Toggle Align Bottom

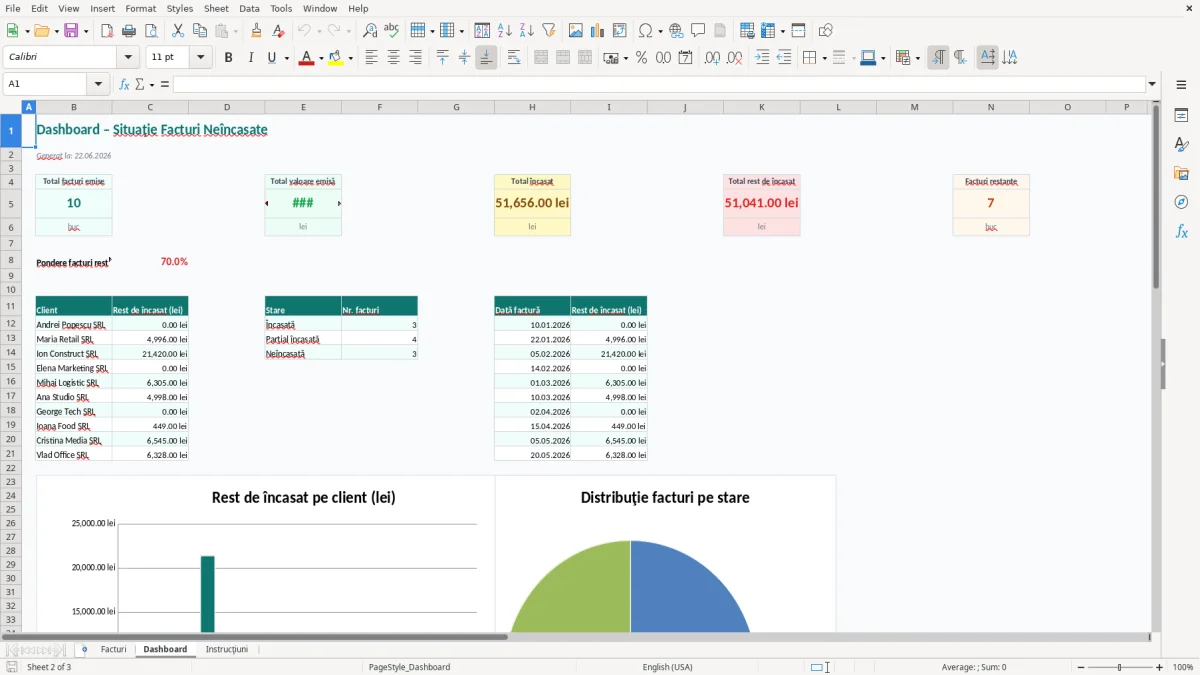pyautogui.click(x=486, y=58)
